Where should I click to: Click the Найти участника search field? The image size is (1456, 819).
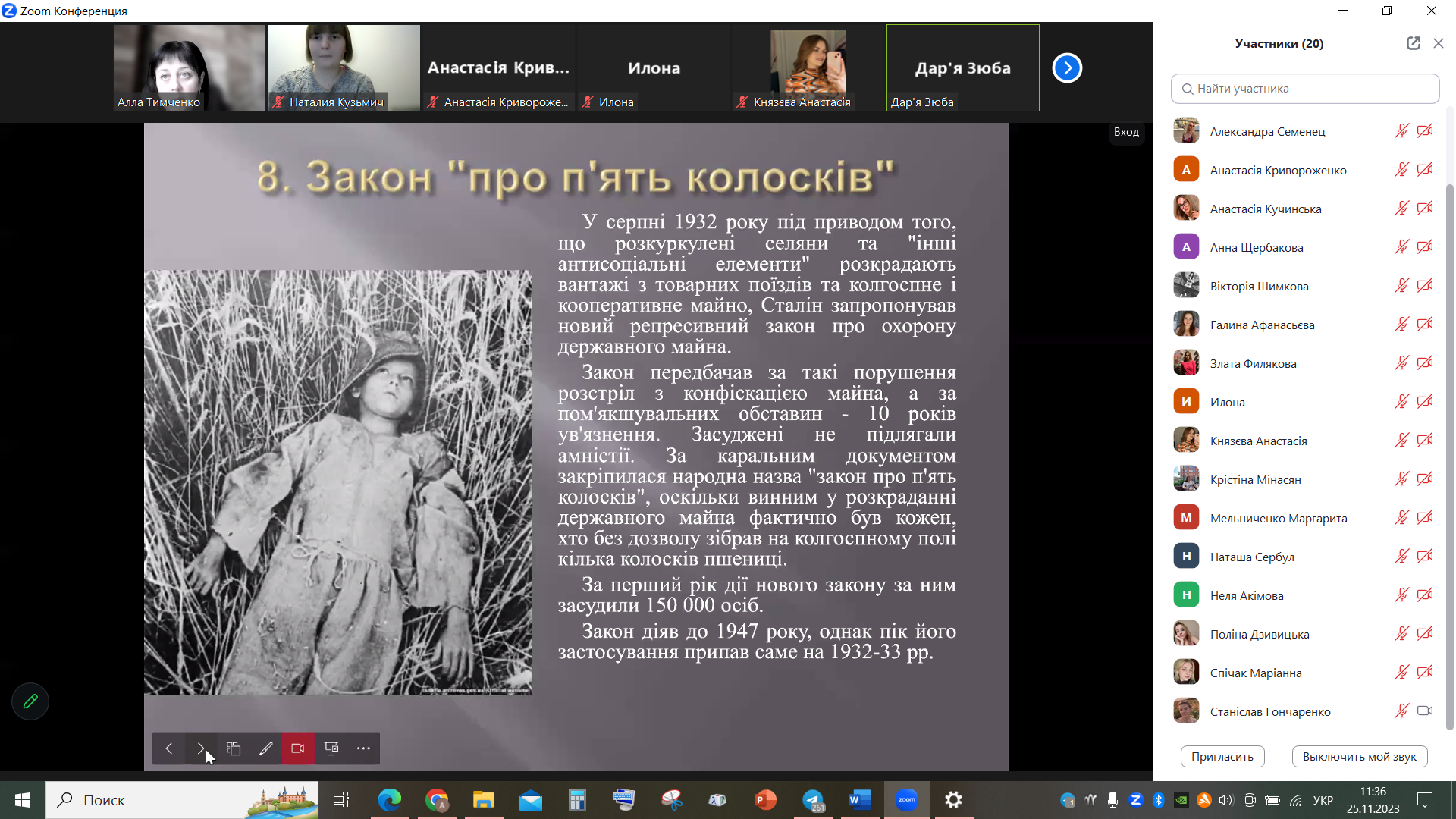[1304, 89]
